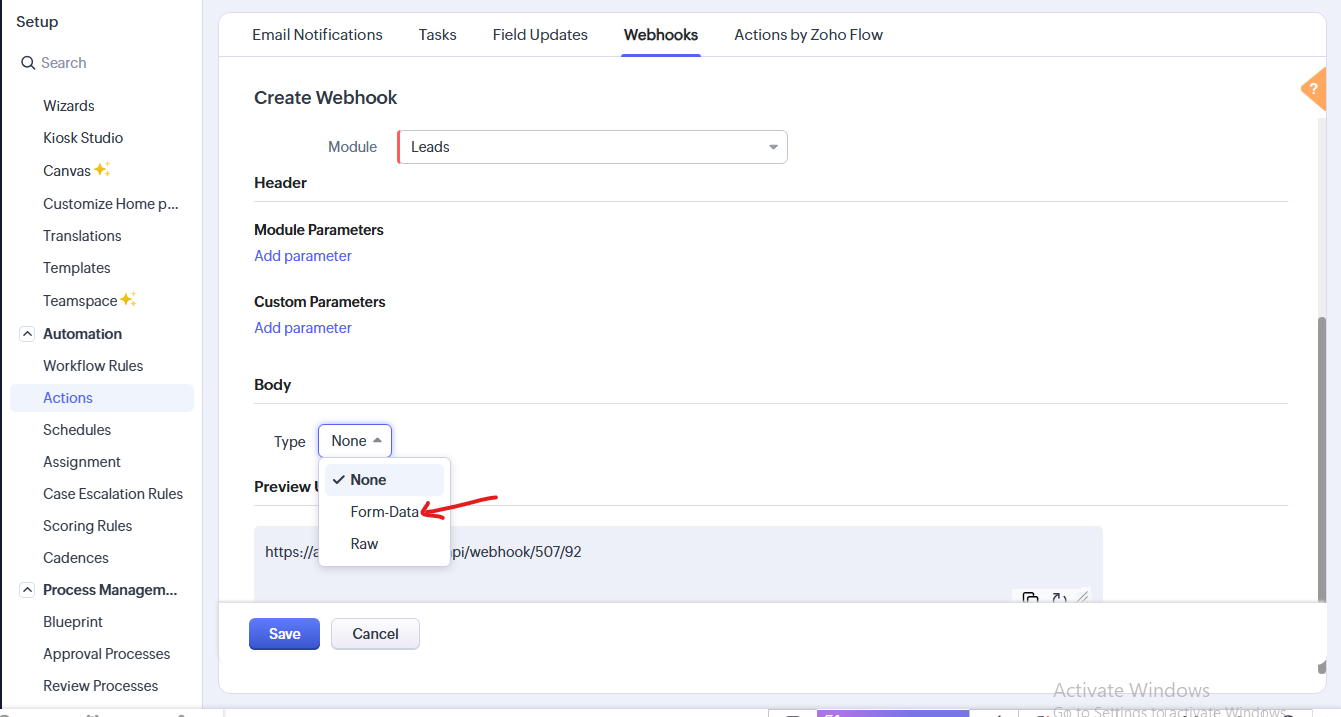Collapse the Automation section chevron
The image size is (1341, 717).
(27, 334)
